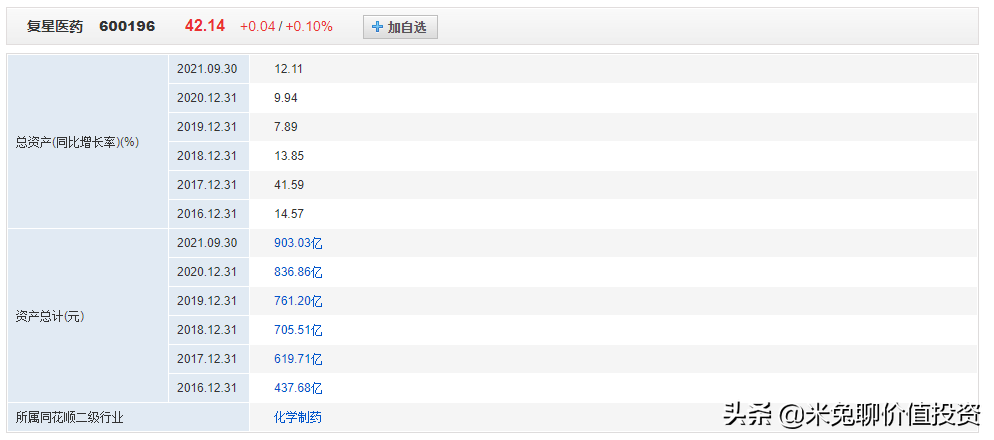Click the plus icon on 加自选 button
The image size is (994, 440).
click(377, 27)
